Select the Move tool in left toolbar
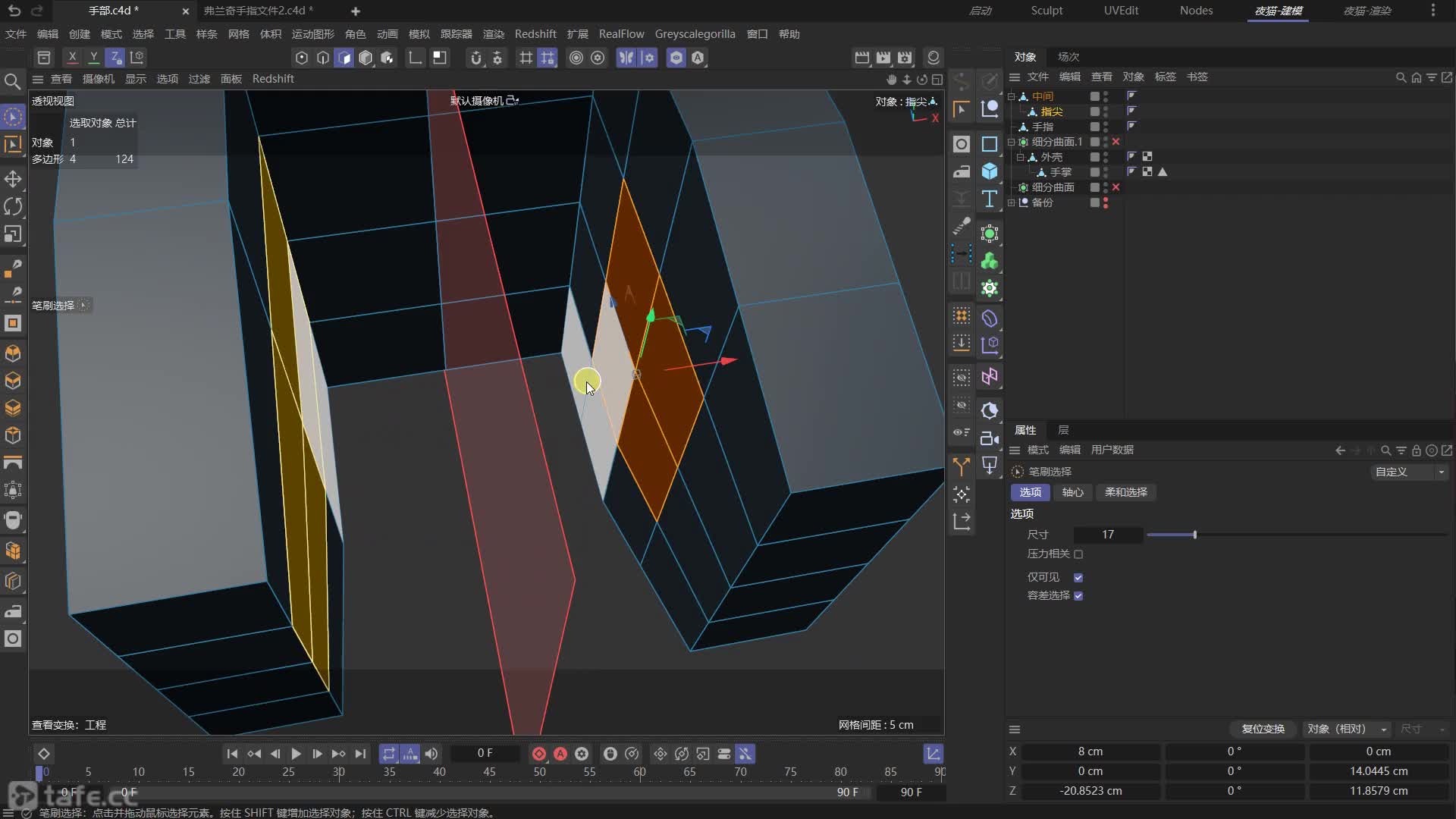The height and width of the screenshot is (819, 1456). pyautogui.click(x=13, y=179)
